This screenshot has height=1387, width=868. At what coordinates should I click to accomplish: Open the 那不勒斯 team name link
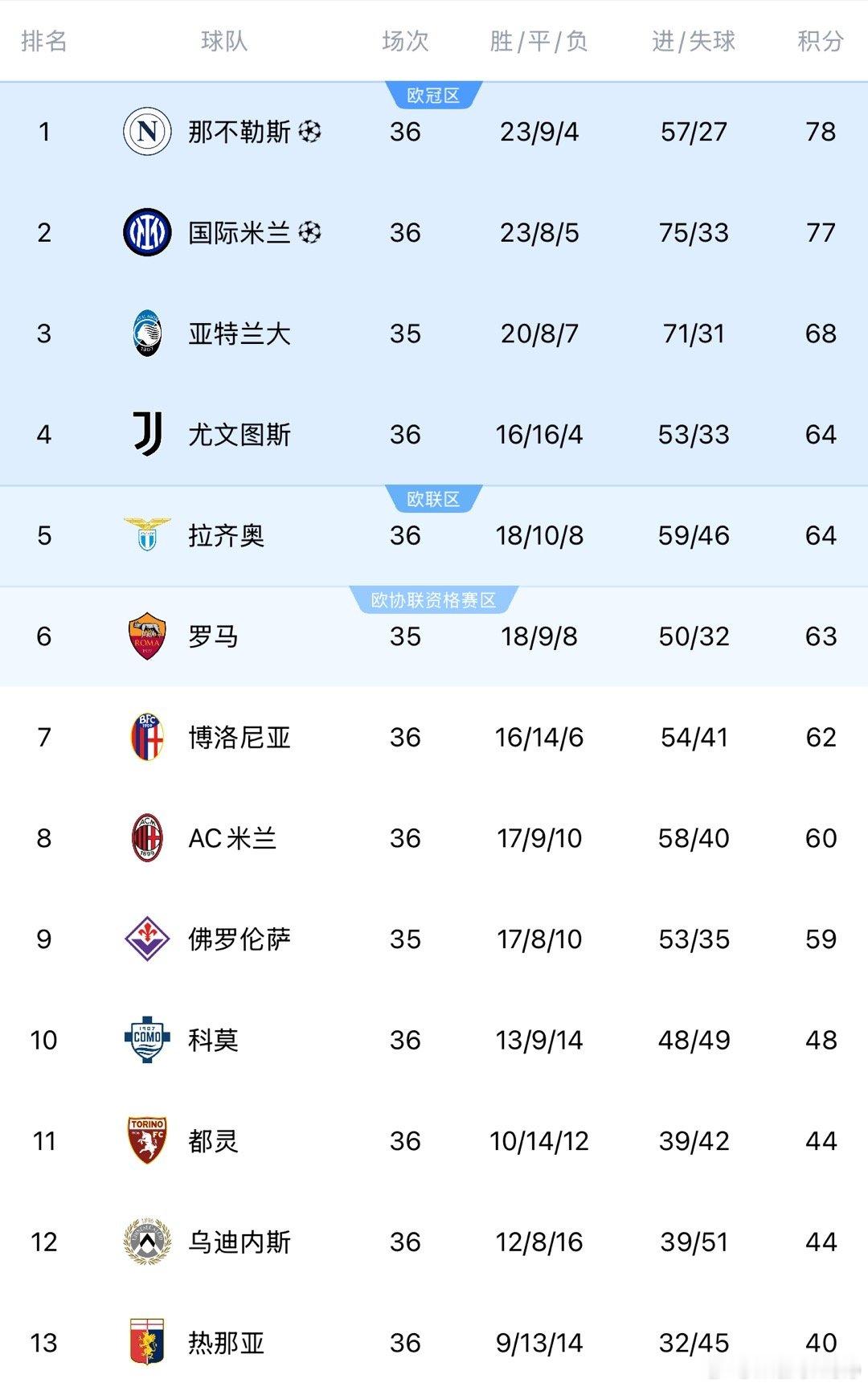pyautogui.click(x=240, y=131)
